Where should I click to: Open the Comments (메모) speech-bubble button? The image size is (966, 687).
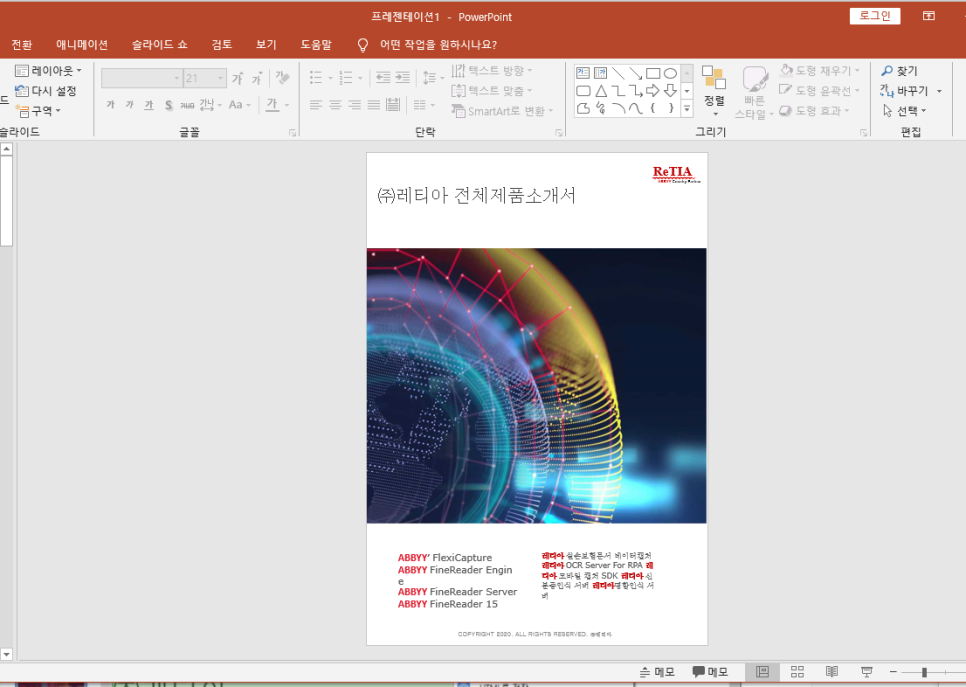pos(710,672)
